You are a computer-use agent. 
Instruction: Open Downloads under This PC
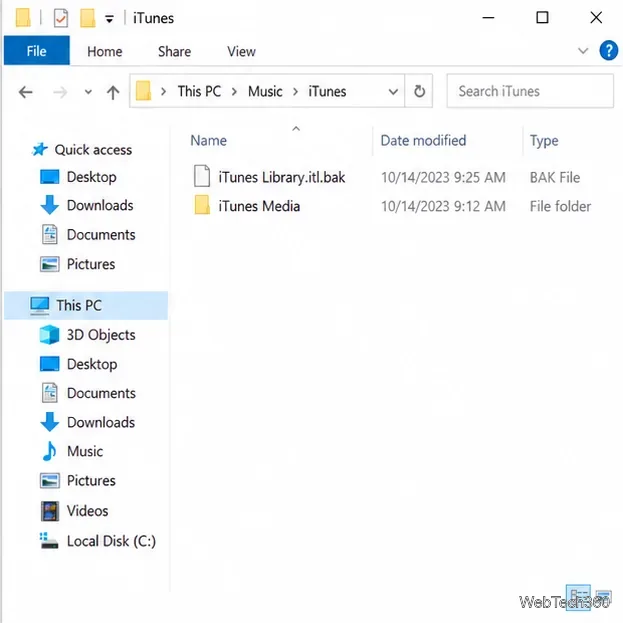(101, 422)
